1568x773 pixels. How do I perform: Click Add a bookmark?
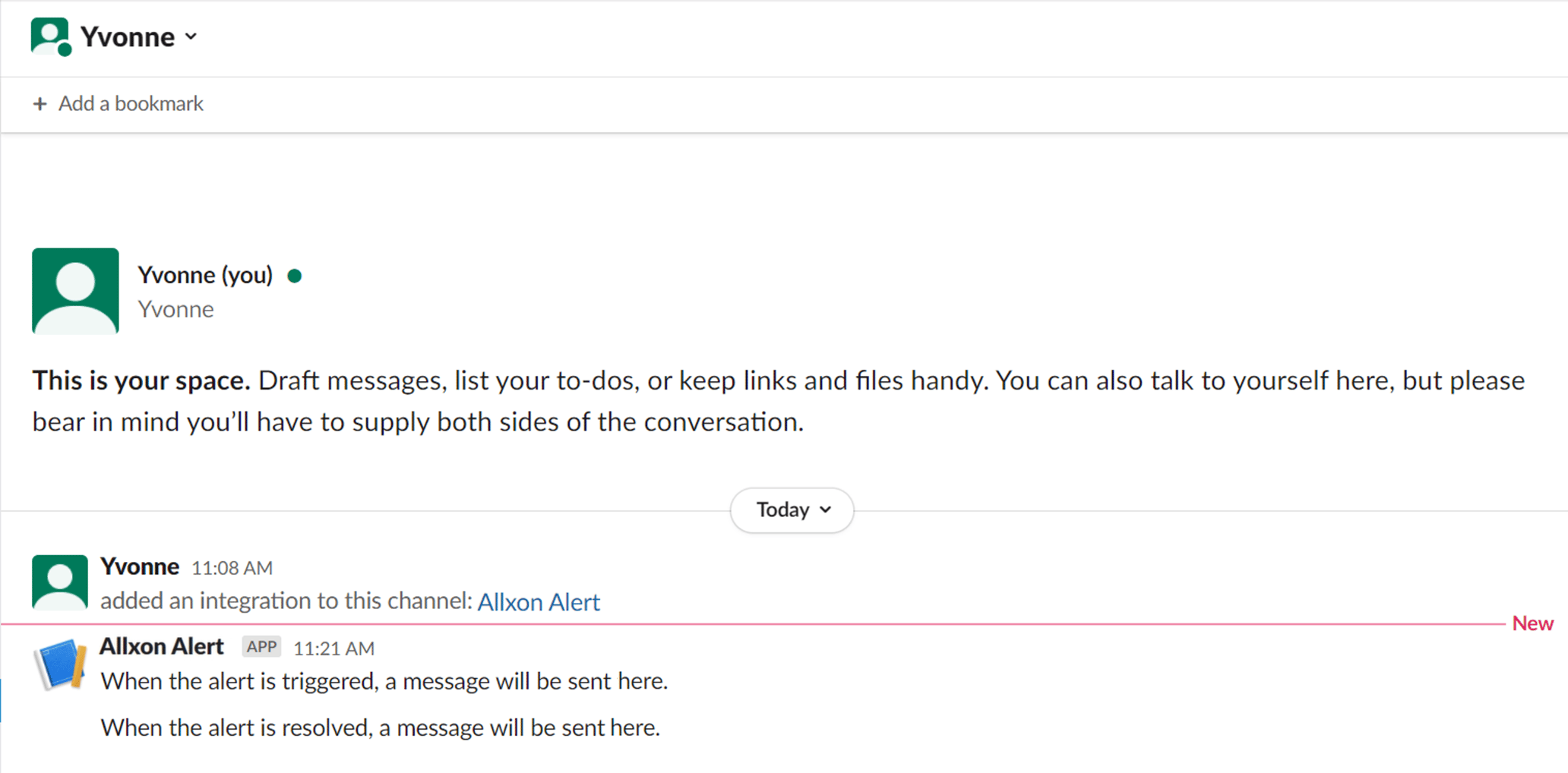[131, 103]
